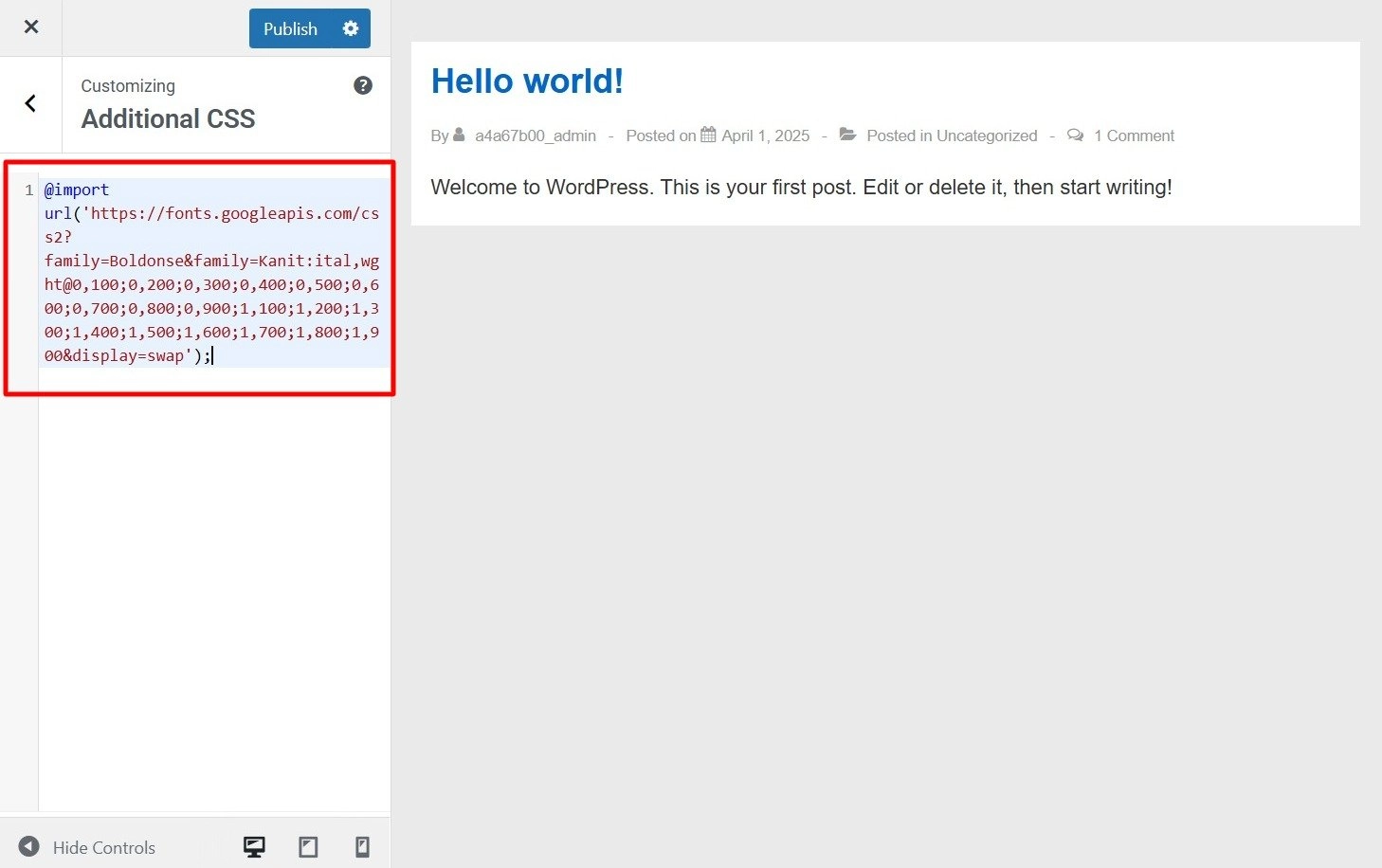Click the Additional CSS heading
The image size is (1382, 868).
click(x=169, y=118)
